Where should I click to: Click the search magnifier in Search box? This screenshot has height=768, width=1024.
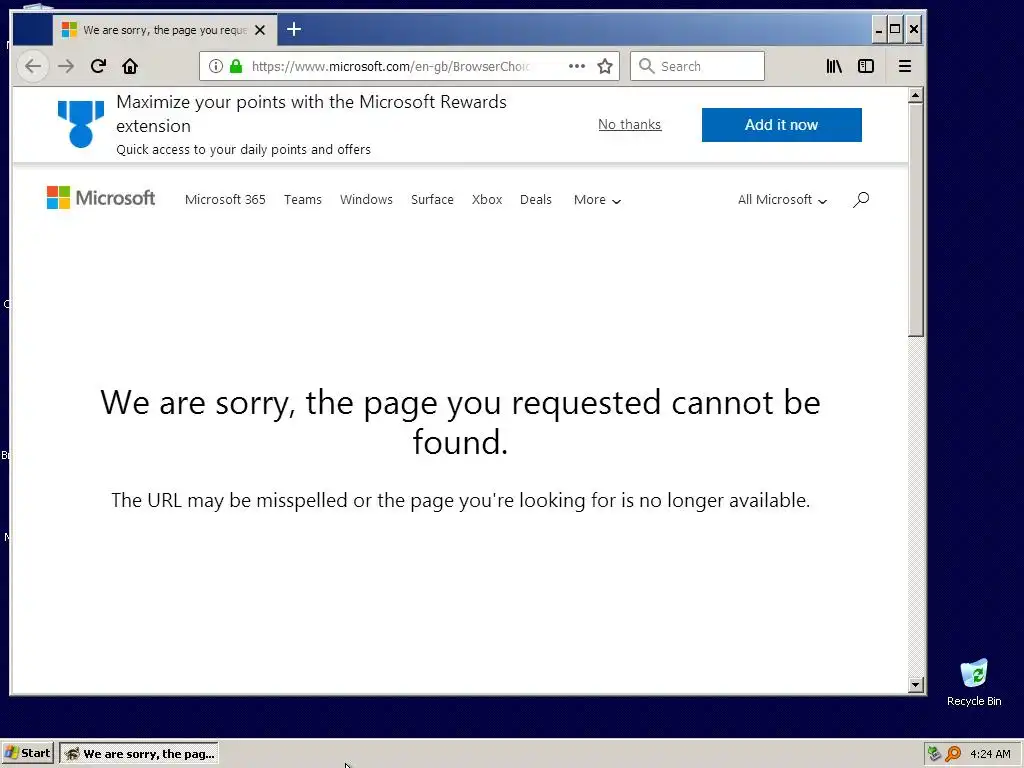646,66
